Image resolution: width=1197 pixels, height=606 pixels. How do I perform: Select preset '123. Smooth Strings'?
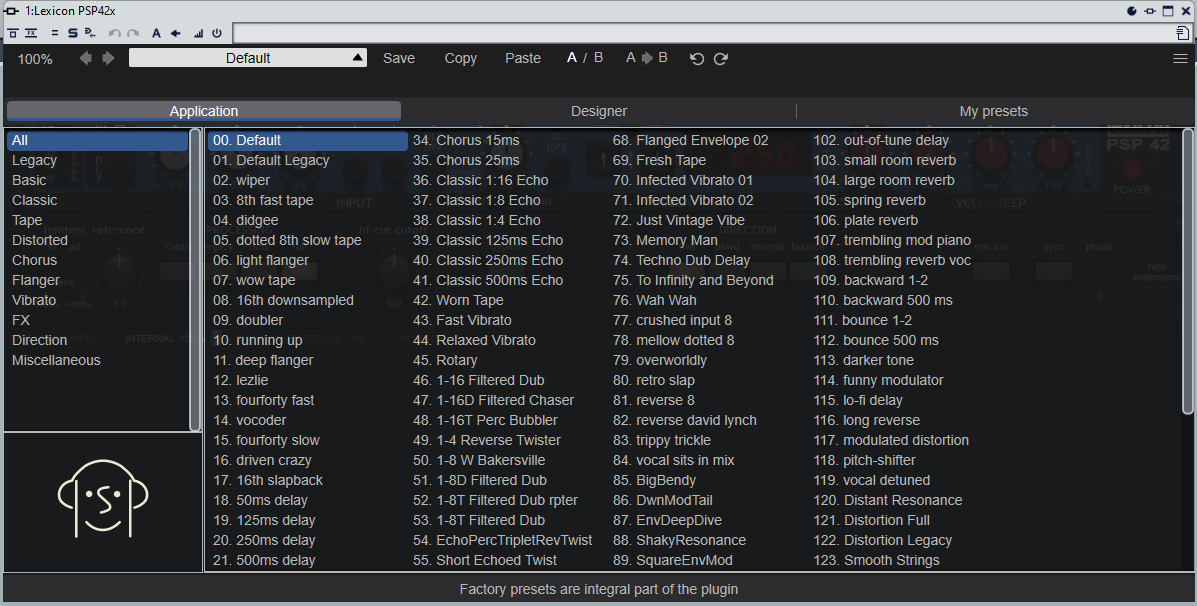[910, 560]
